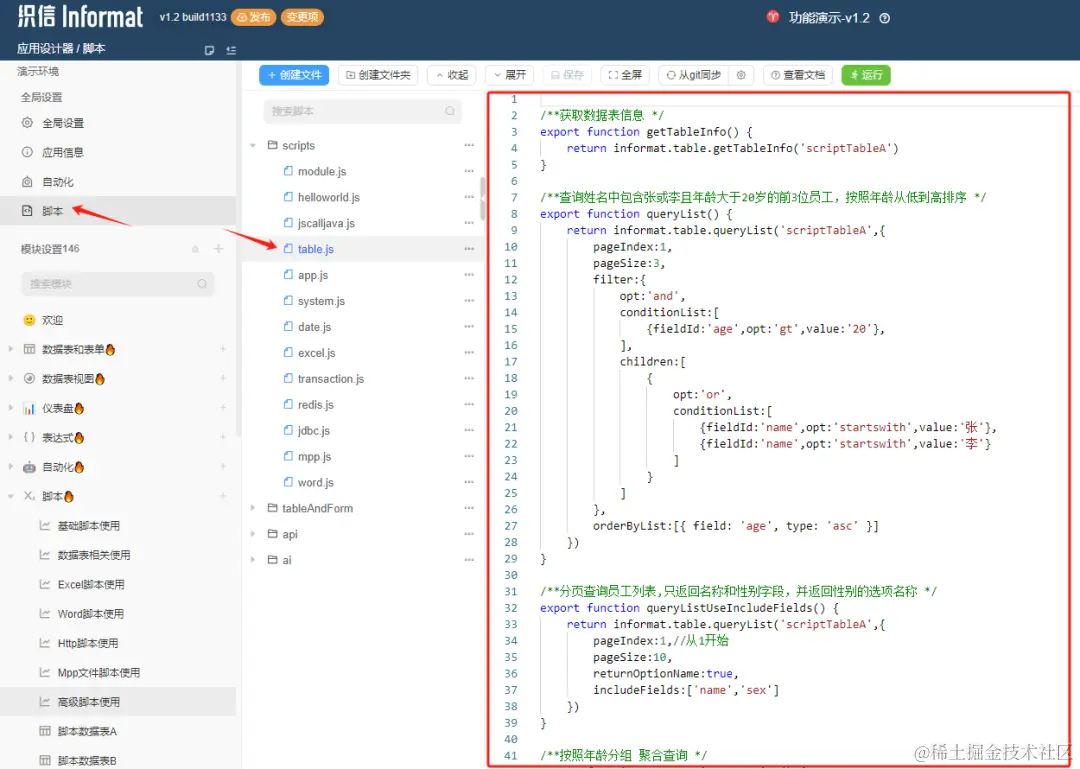
Task: Click the 保存 button
Action: tap(568, 75)
